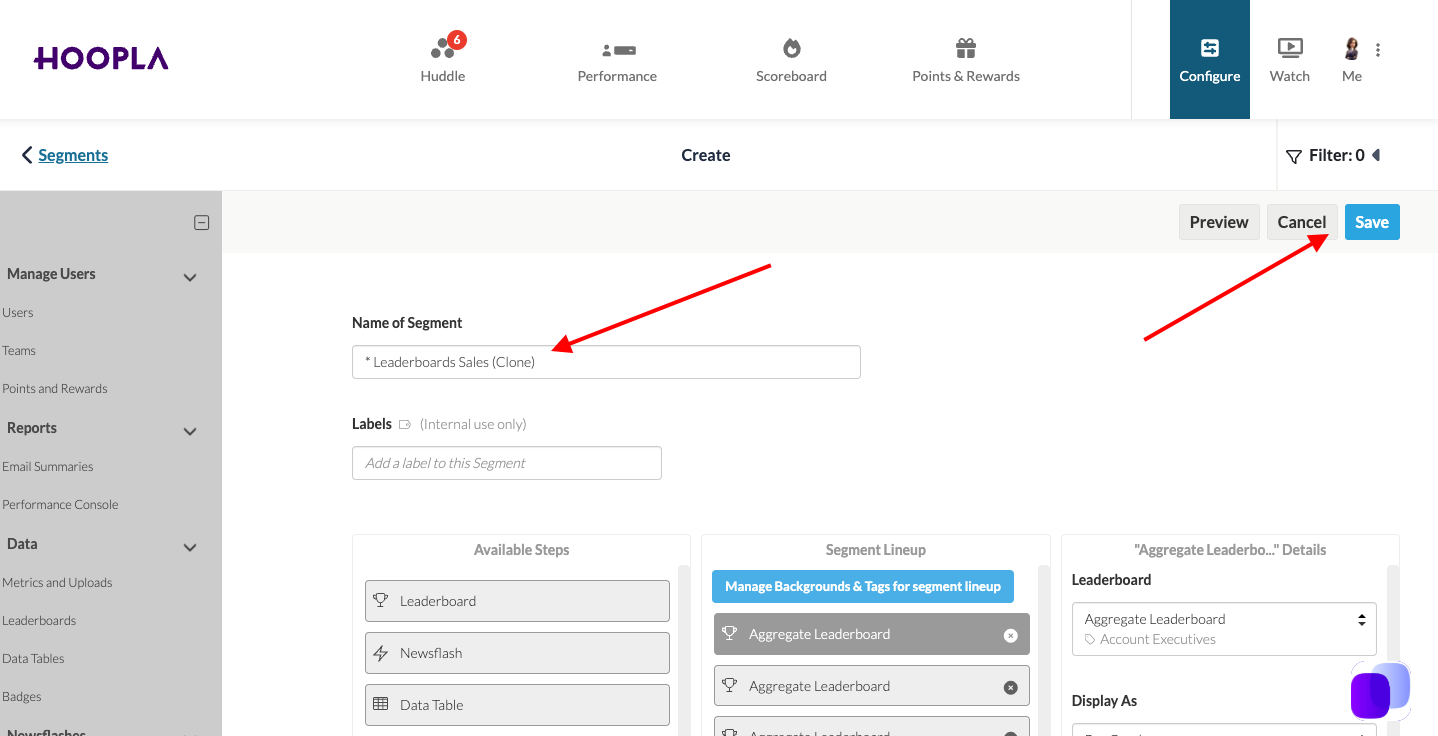Go to the Scoreboard section
This screenshot has width=1438, height=736.
pyautogui.click(x=791, y=59)
